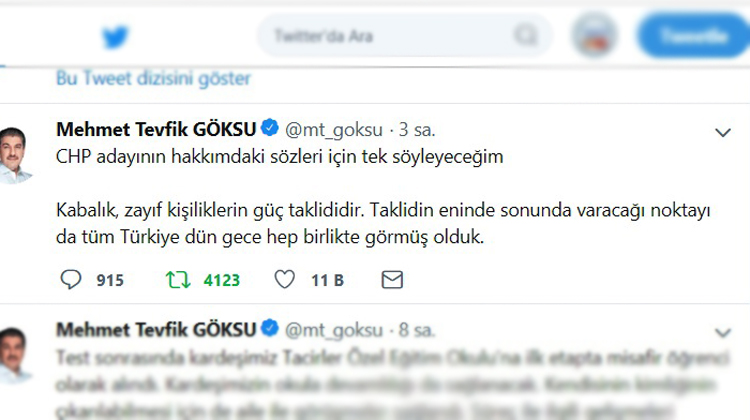Click the verified badge on first tweet
This screenshot has height=420, width=750.
(x=269, y=129)
